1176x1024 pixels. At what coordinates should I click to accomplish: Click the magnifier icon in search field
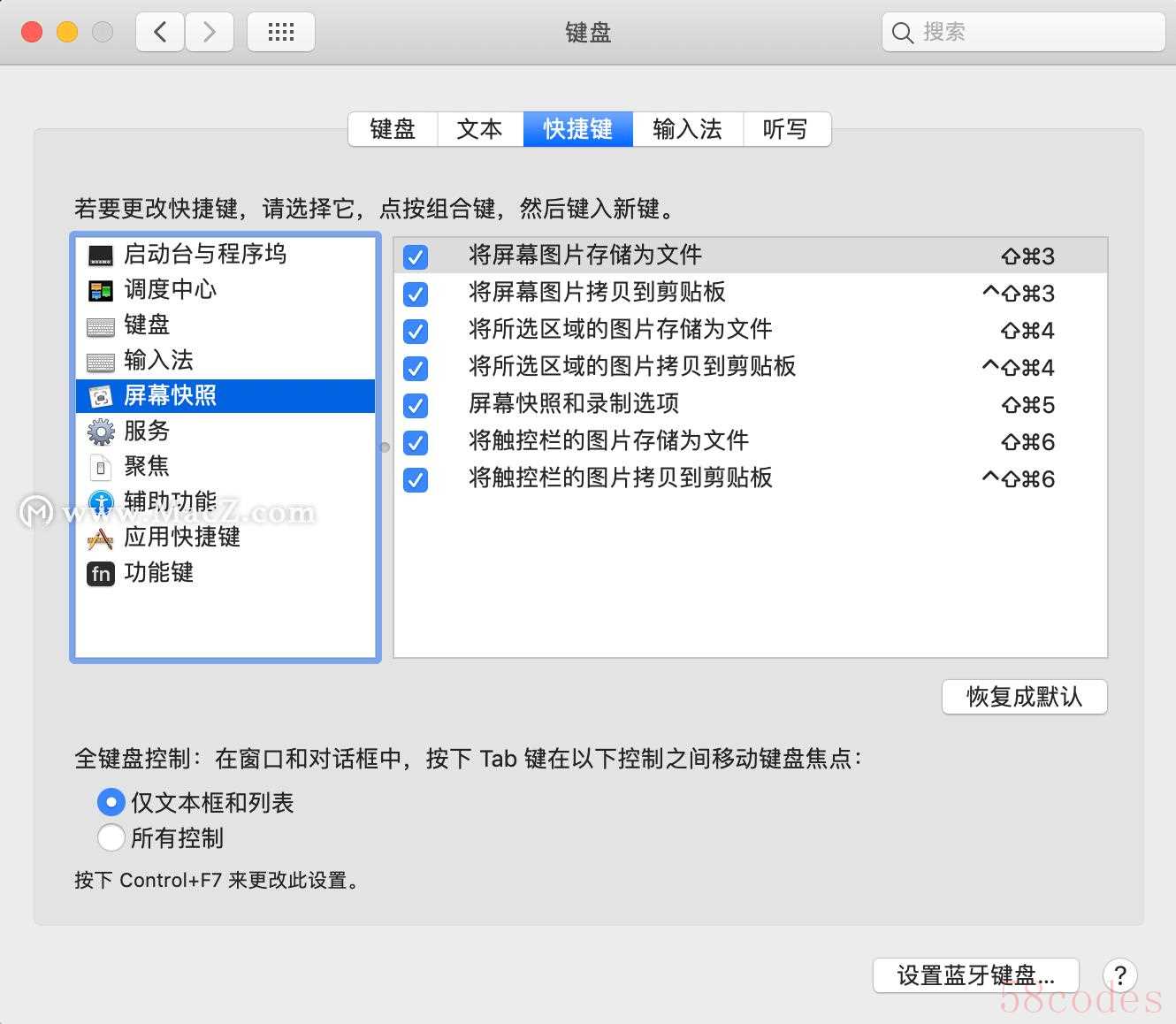902,33
